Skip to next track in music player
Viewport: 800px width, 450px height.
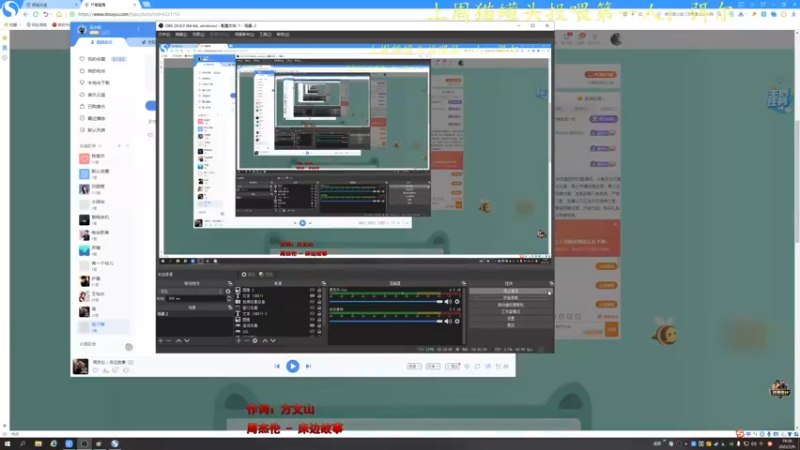pyautogui.click(x=308, y=366)
